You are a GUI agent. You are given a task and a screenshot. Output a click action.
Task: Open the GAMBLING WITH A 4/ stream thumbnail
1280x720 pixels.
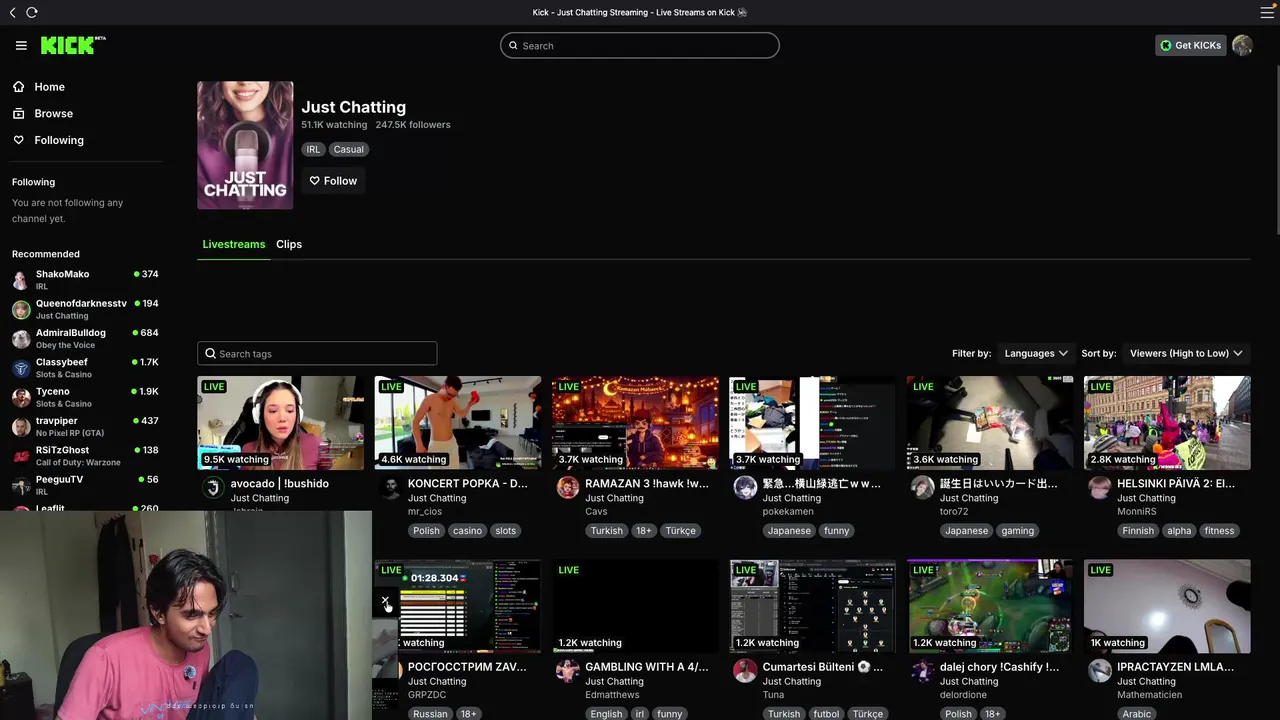point(635,606)
